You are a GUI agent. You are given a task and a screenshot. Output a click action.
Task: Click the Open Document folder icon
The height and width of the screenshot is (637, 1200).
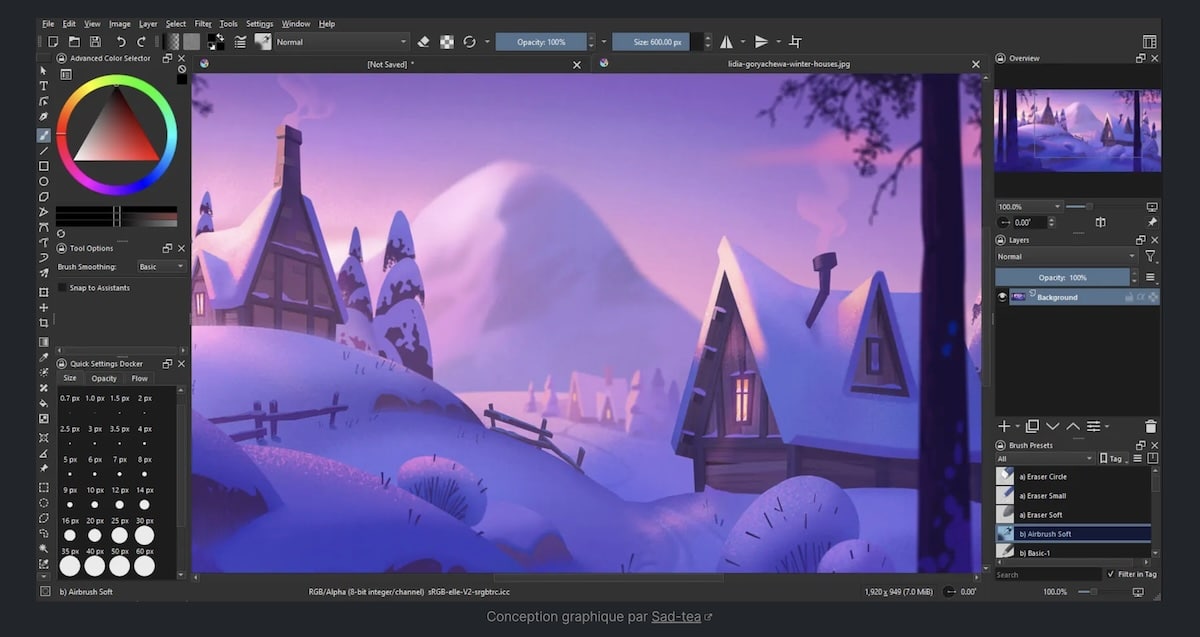tap(74, 42)
